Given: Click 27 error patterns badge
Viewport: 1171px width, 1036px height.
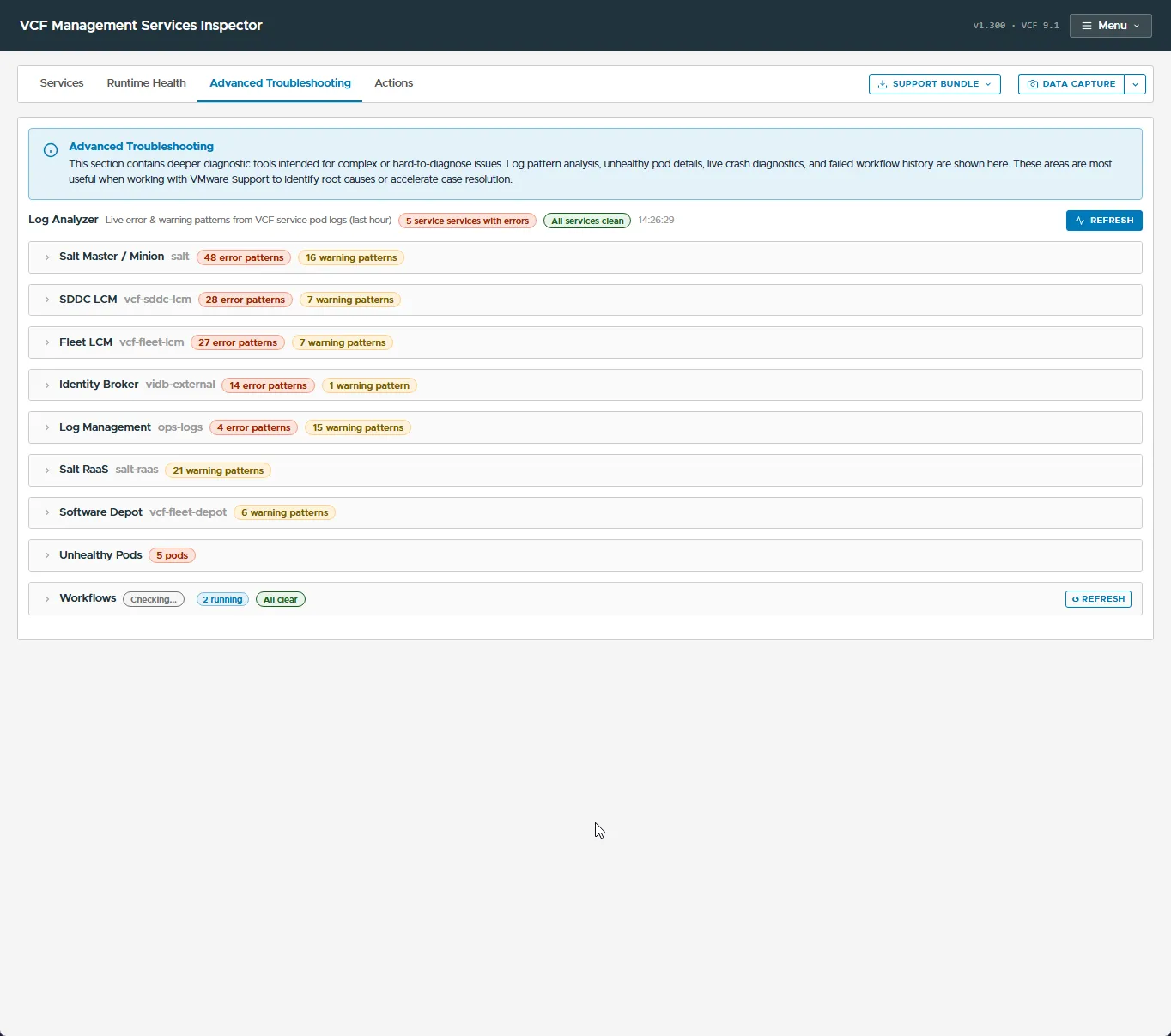Looking at the screenshot, I should [238, 342].
